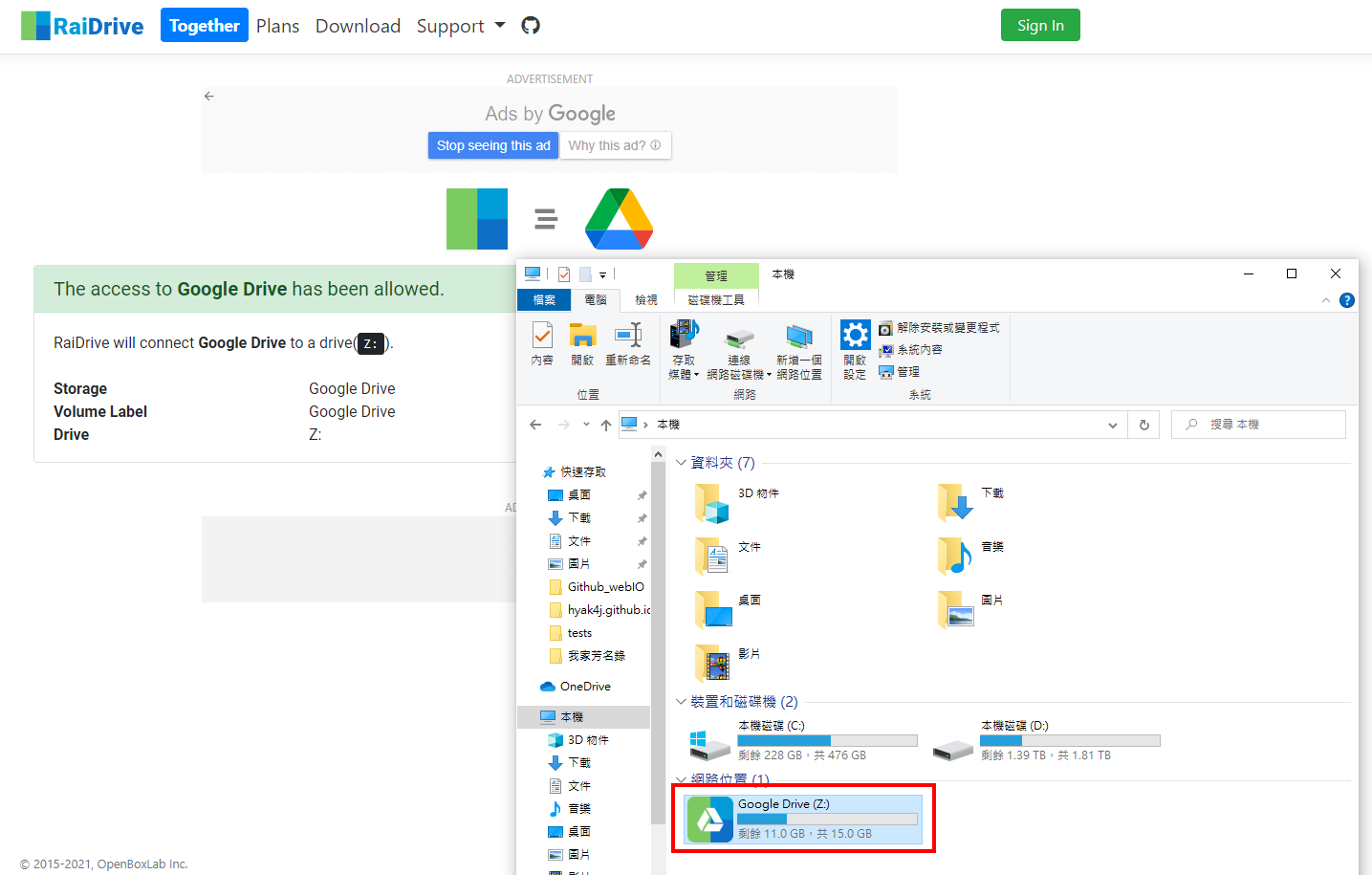Select 音樂 under 本機 in navigation pane
This screenshot has height=875, width=1372.
tap(570, 809)
